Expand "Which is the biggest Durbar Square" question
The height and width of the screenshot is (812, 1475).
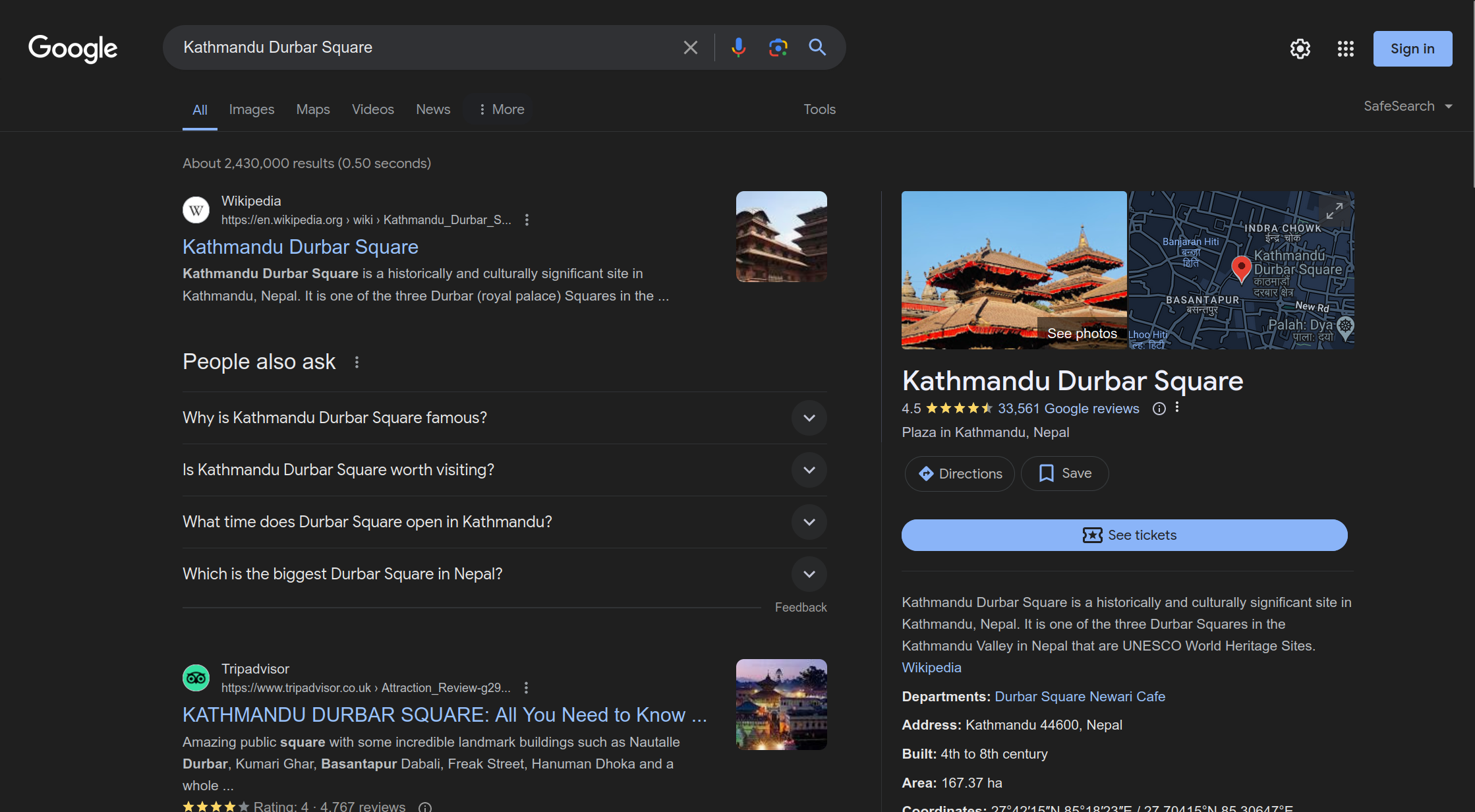tap(504, 574)
